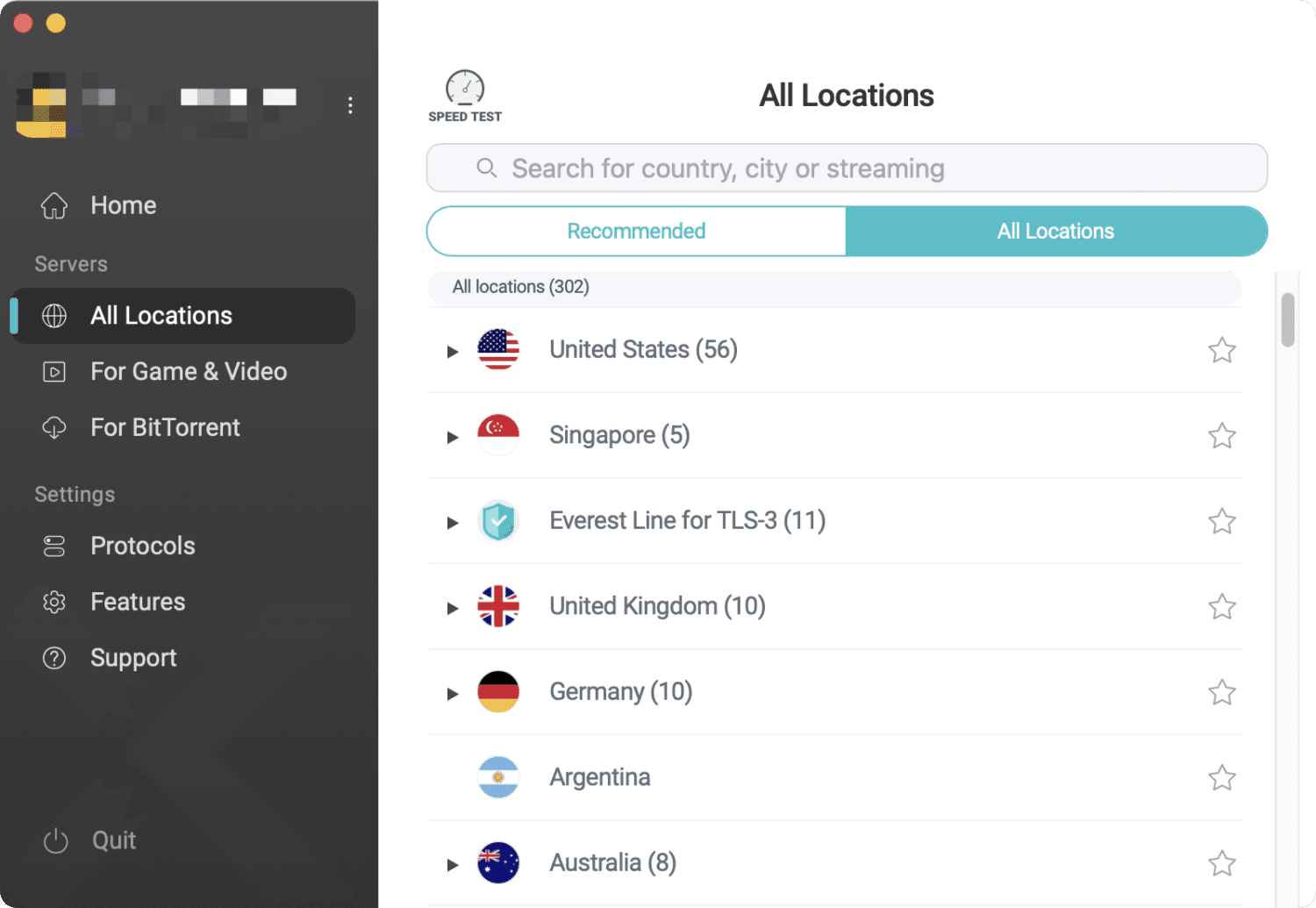This screenshot has height=908, width=1316.
Task: Favorite United States with star
Action: (1221, 351)
